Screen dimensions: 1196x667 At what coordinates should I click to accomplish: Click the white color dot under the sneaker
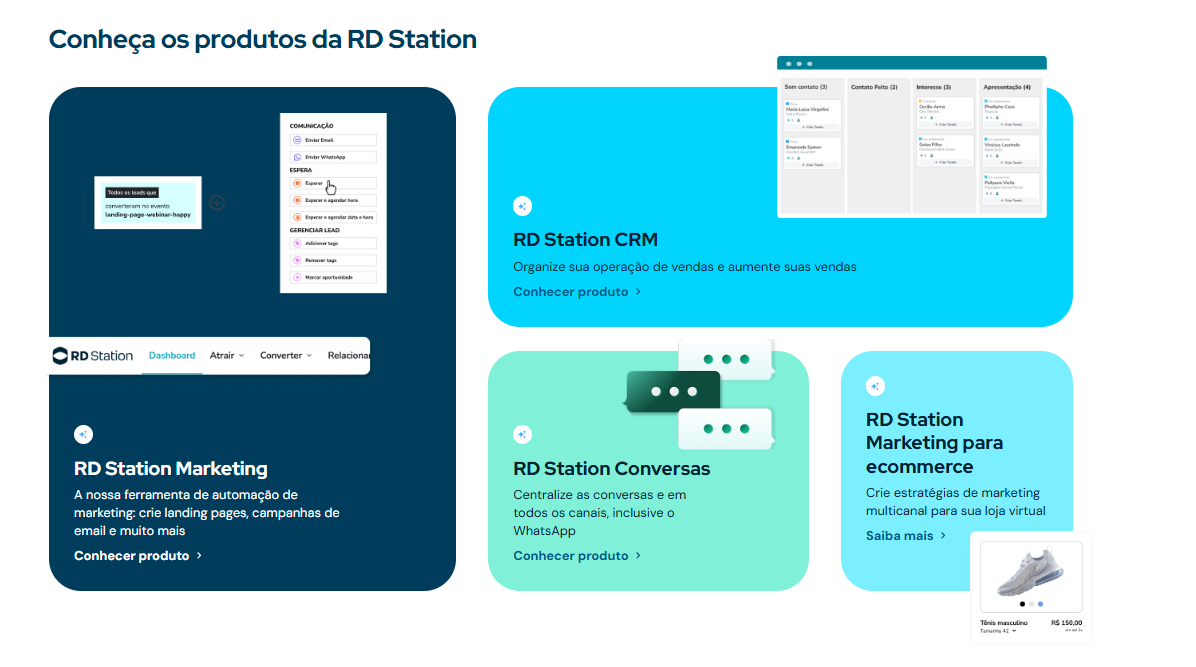click(1031, 604)
